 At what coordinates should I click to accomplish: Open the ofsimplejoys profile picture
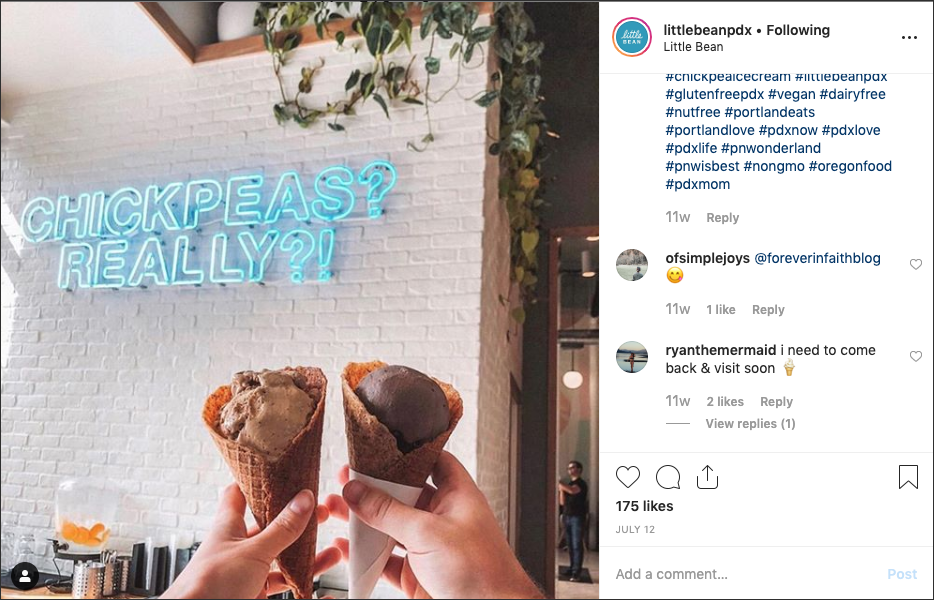[x=632, y=265]
